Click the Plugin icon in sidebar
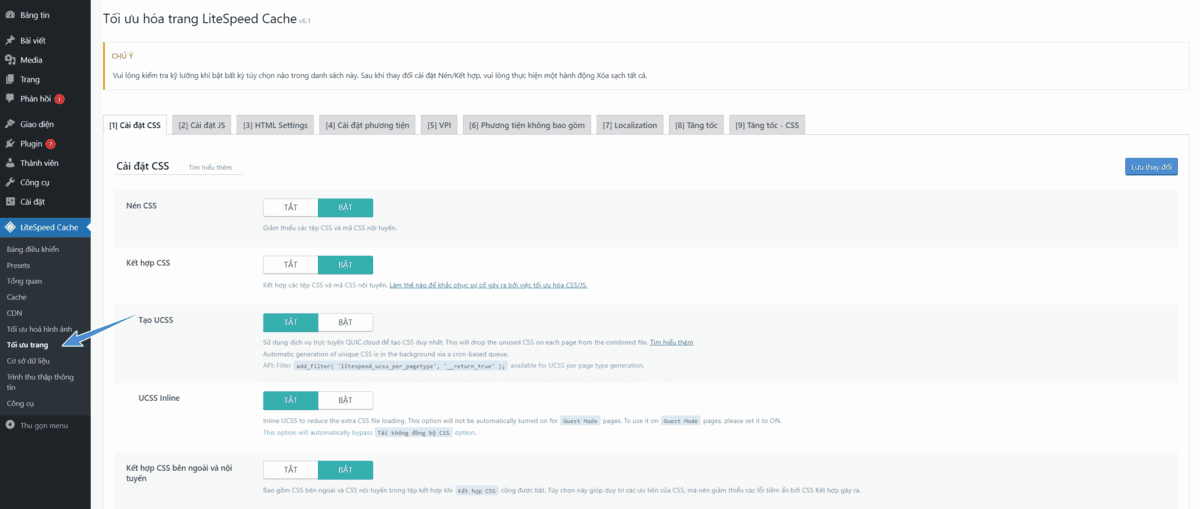 coord(10,143)
